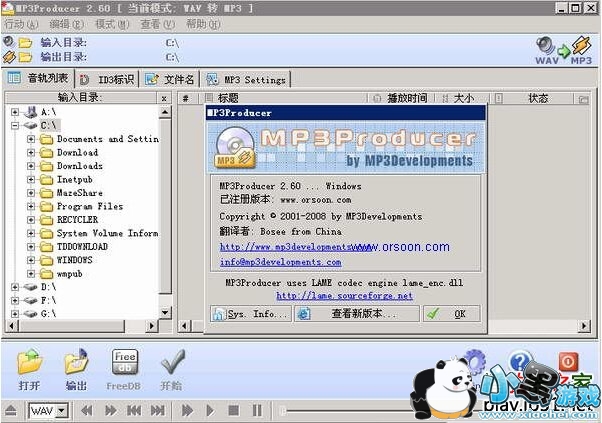The width and height of the screenshot is (602, 423).
Task: Skip to previous track
Action: coord(134,411)
